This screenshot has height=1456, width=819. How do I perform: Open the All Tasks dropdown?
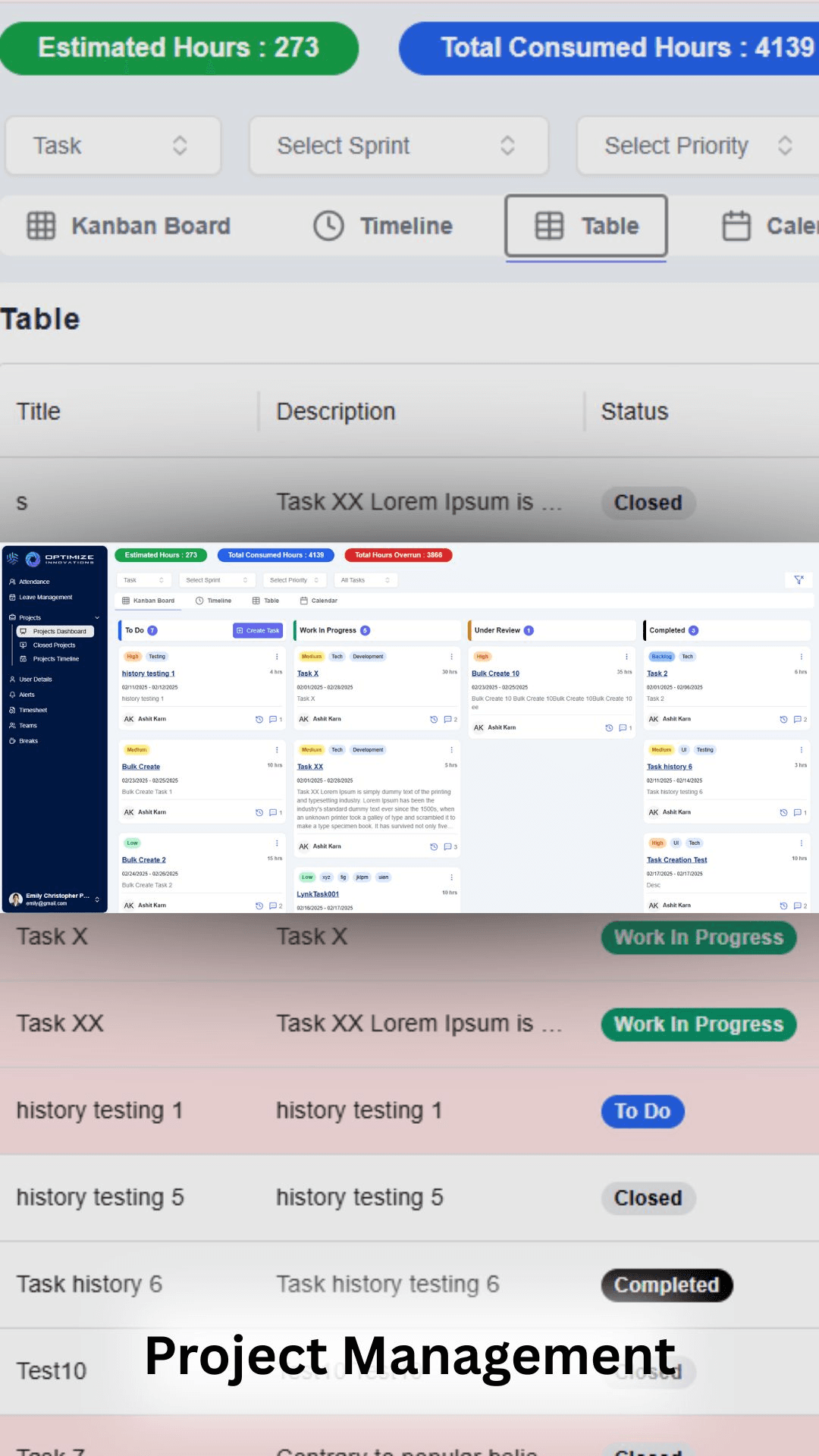366,580
